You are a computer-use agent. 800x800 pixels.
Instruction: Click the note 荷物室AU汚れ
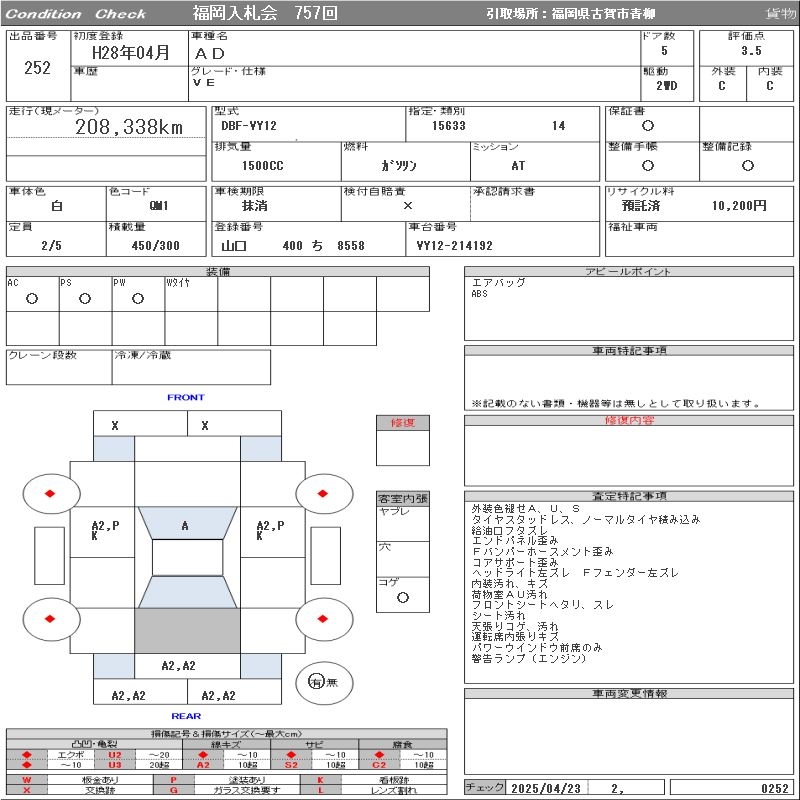(x=510, y=594)
